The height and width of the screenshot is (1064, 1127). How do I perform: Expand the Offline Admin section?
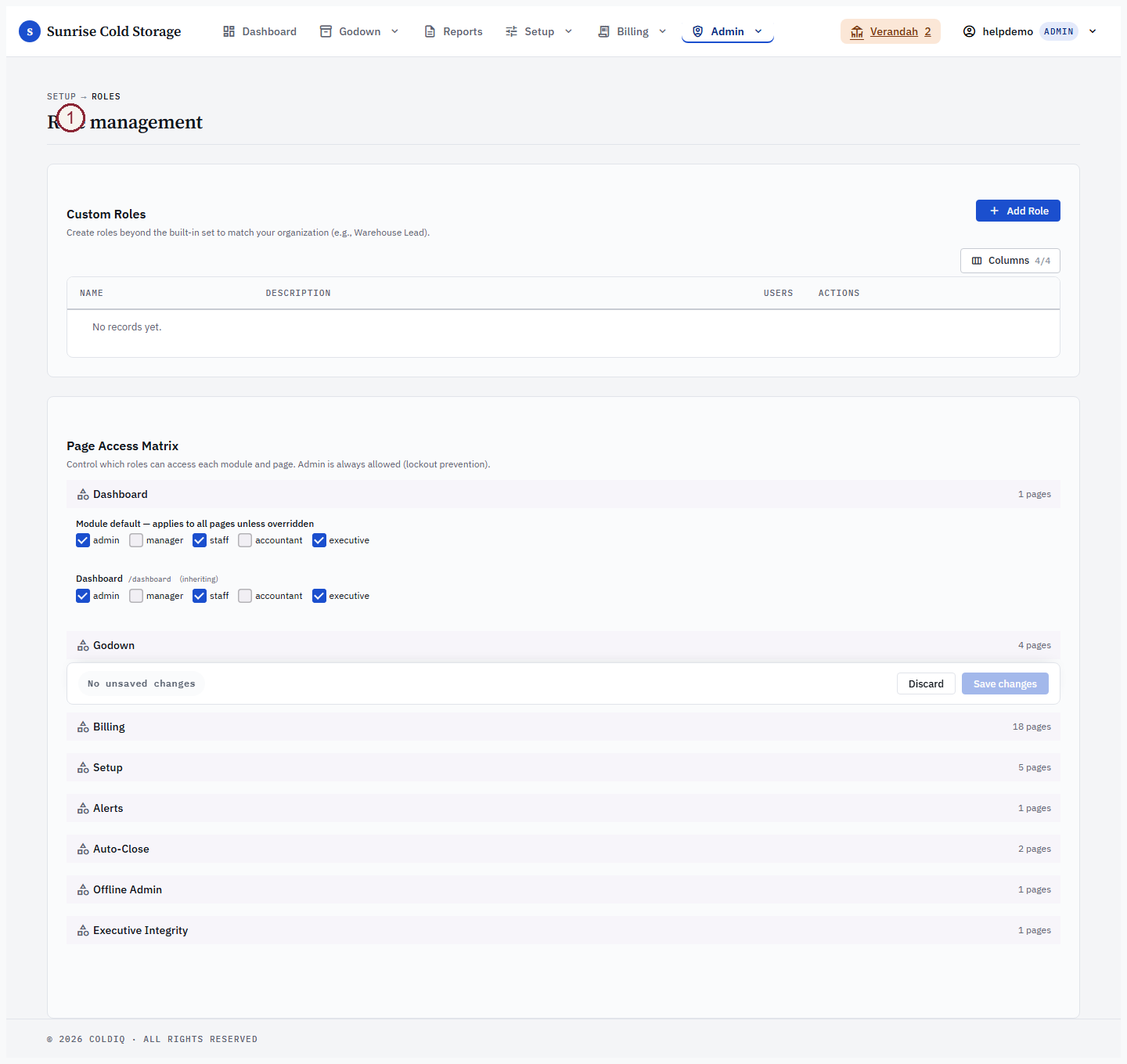563,889
